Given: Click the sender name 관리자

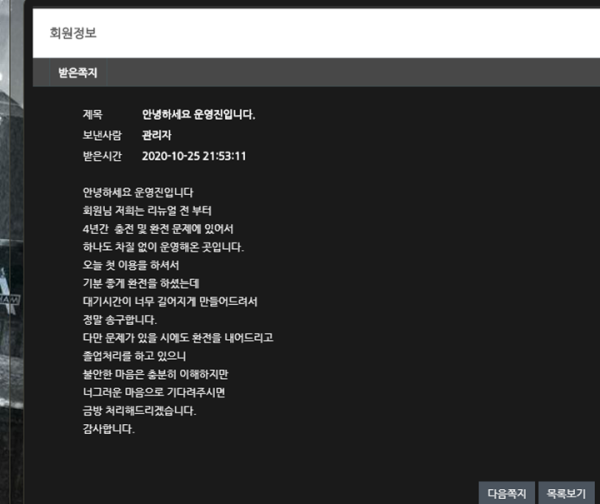Looking at the screenshot, I should (157, 135).
